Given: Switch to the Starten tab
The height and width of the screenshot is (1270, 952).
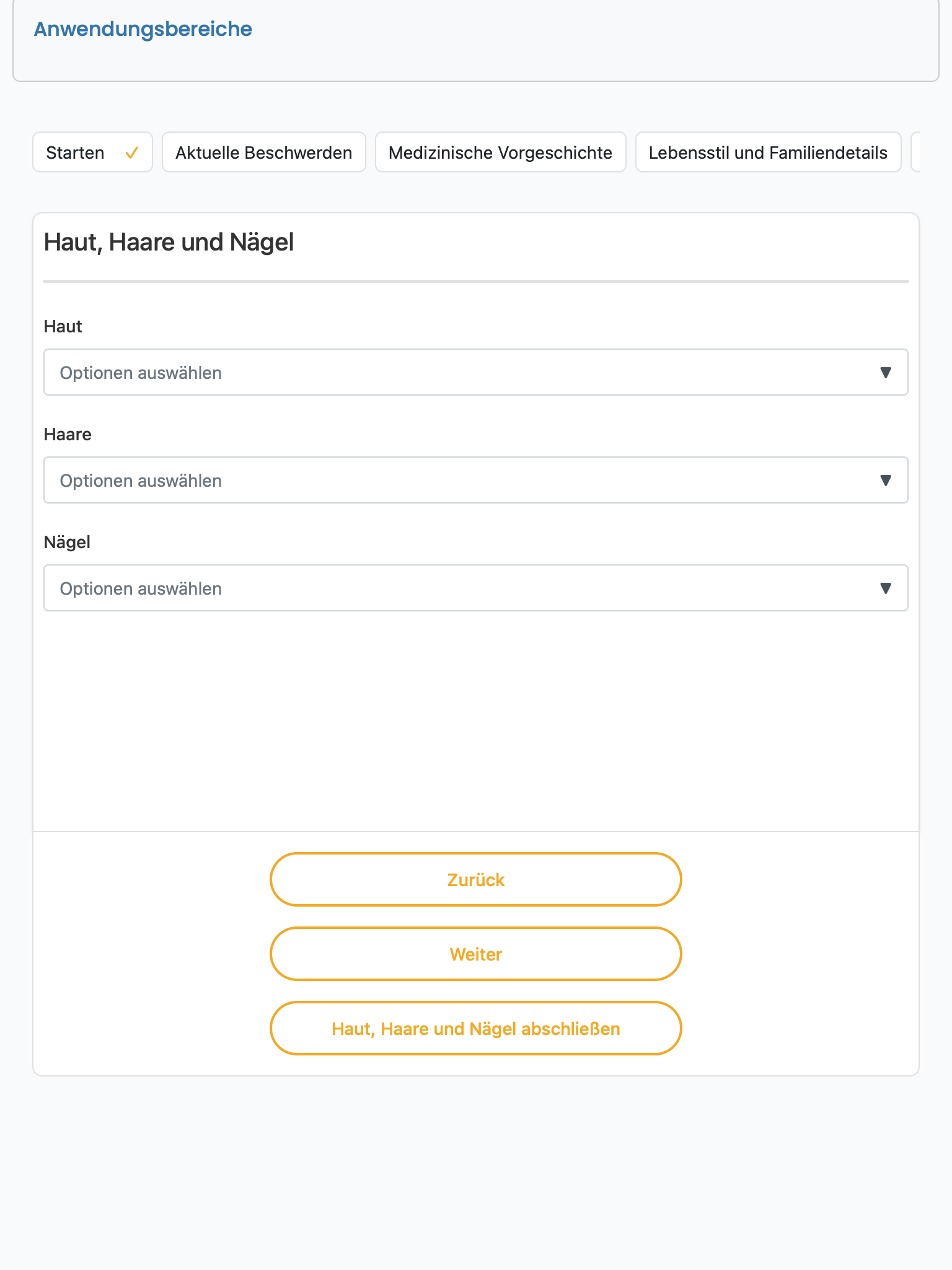Looking at the screenshot, I should [x=92, y=152].
